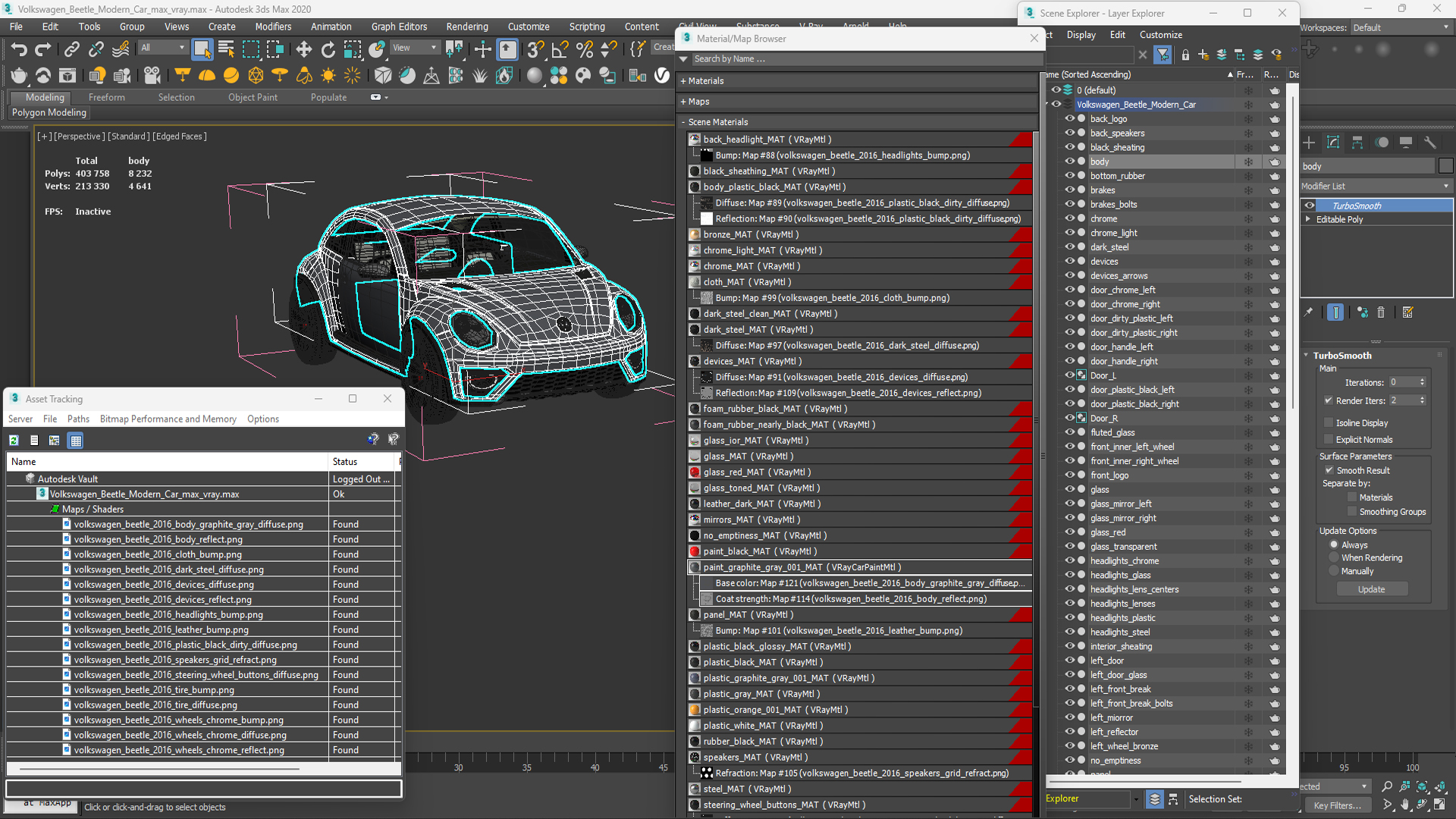This screenshot has width=1456, height=819.
Task: Activate the Select and Rotate tool
Action: [x=328, y=49]
